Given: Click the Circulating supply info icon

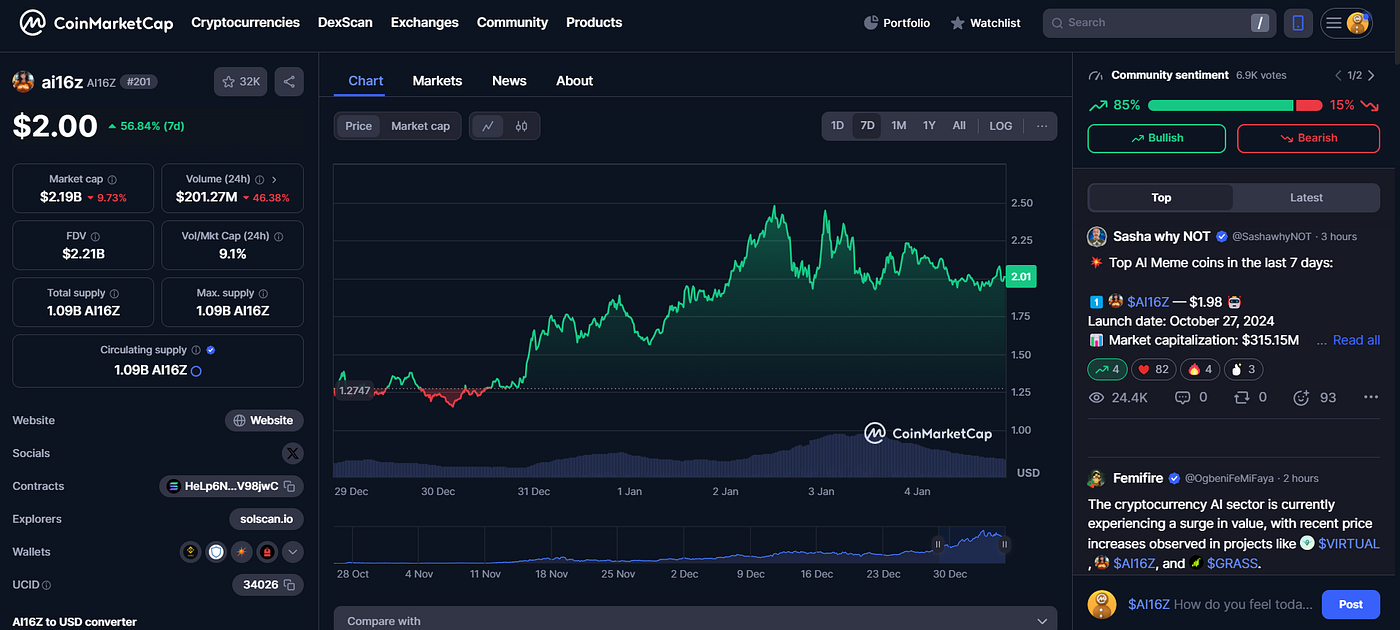Looking at the screenshot, I should tap(196, 351).
